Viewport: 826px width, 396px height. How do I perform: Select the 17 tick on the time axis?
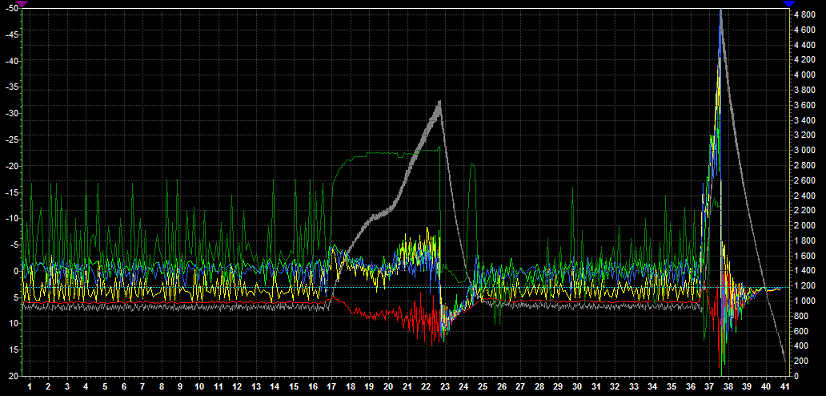click(331, 386)
